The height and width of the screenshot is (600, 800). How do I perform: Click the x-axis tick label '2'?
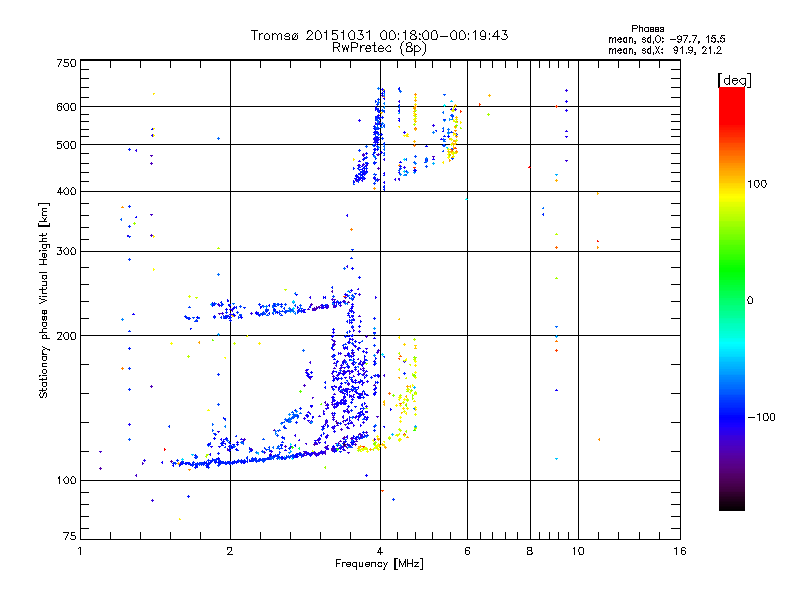tap(230, 551)
